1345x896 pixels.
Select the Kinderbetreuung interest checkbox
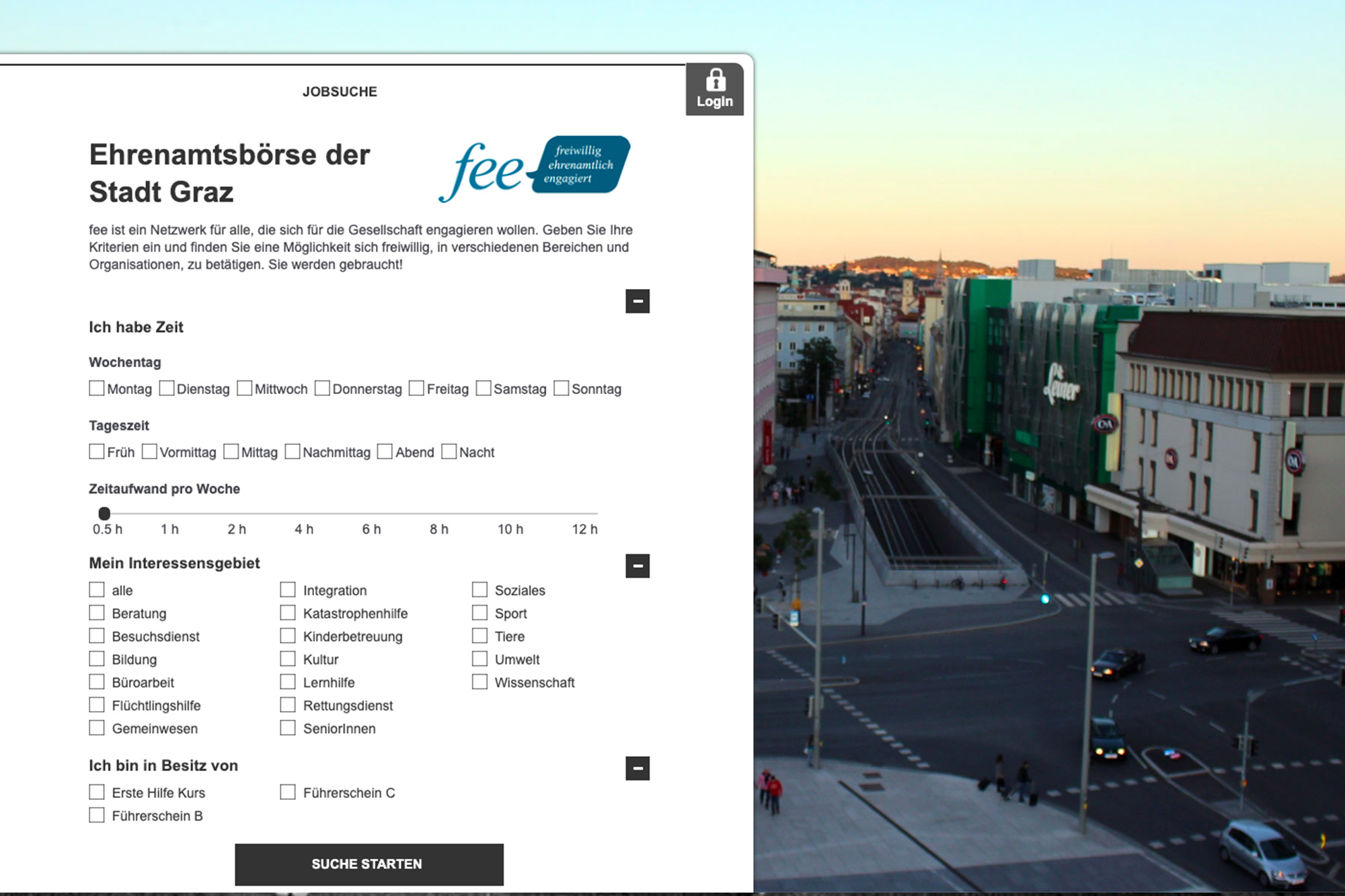[288, 636]
